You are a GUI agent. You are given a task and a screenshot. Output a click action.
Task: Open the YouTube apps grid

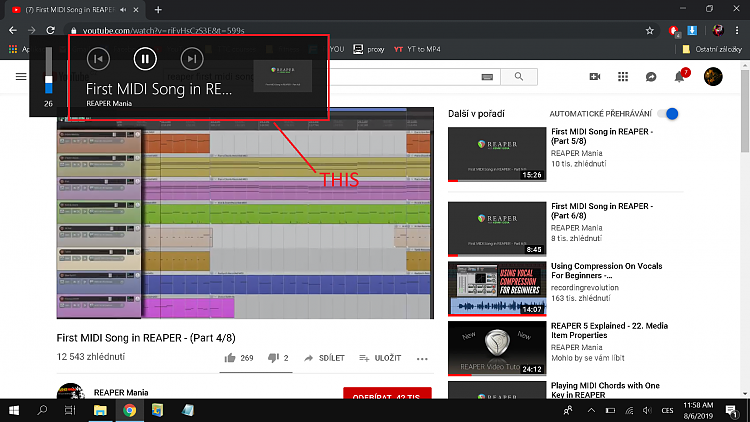coord(623,77)
